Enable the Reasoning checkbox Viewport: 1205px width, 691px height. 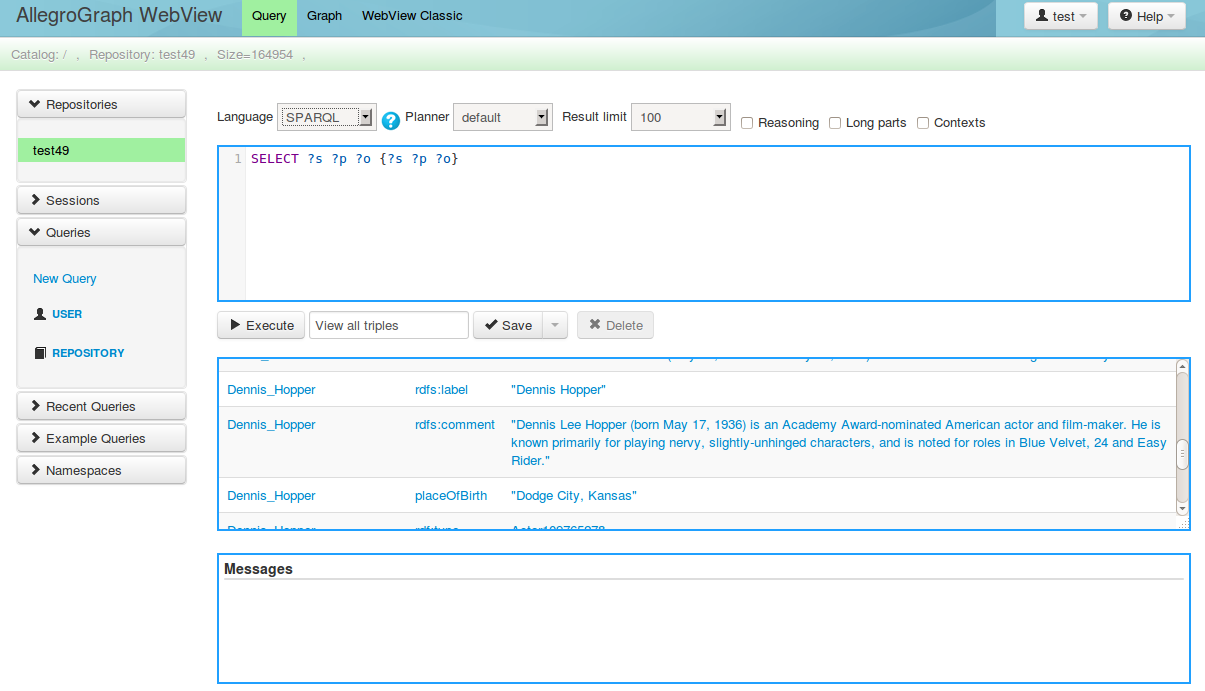click(747, 123)
